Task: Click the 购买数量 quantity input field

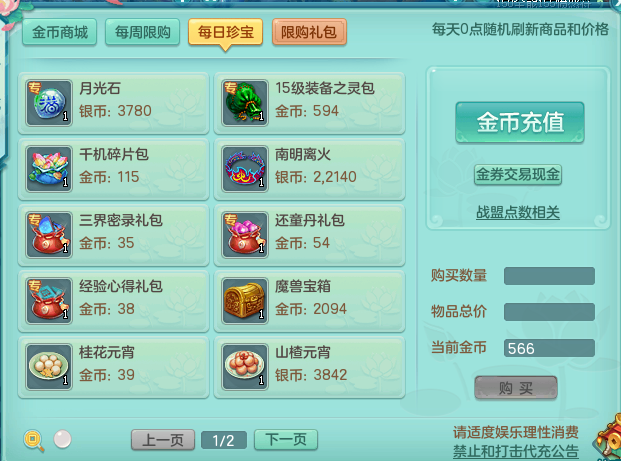Action: [x=549, y=276]
